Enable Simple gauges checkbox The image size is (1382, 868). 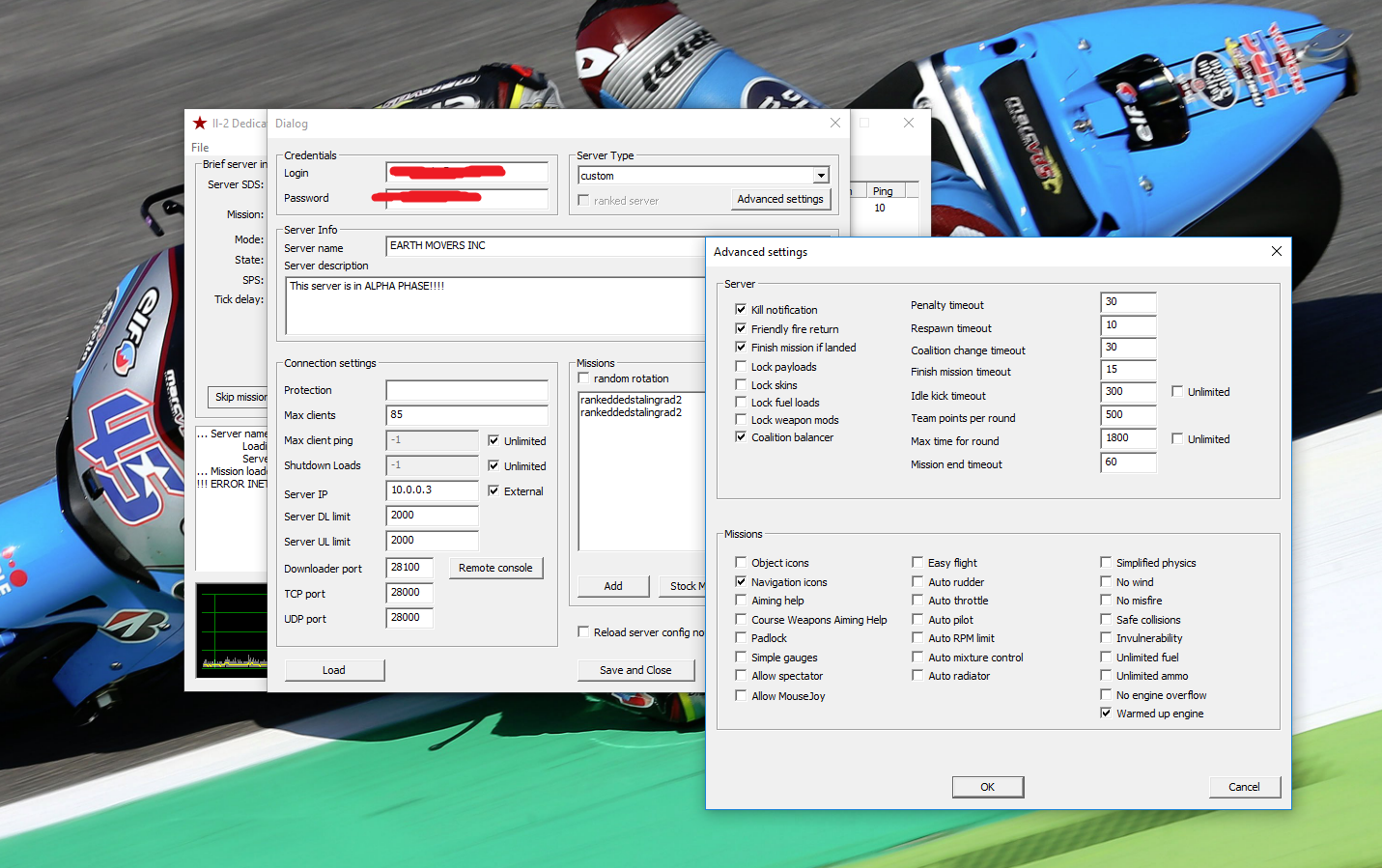(741, 657)
